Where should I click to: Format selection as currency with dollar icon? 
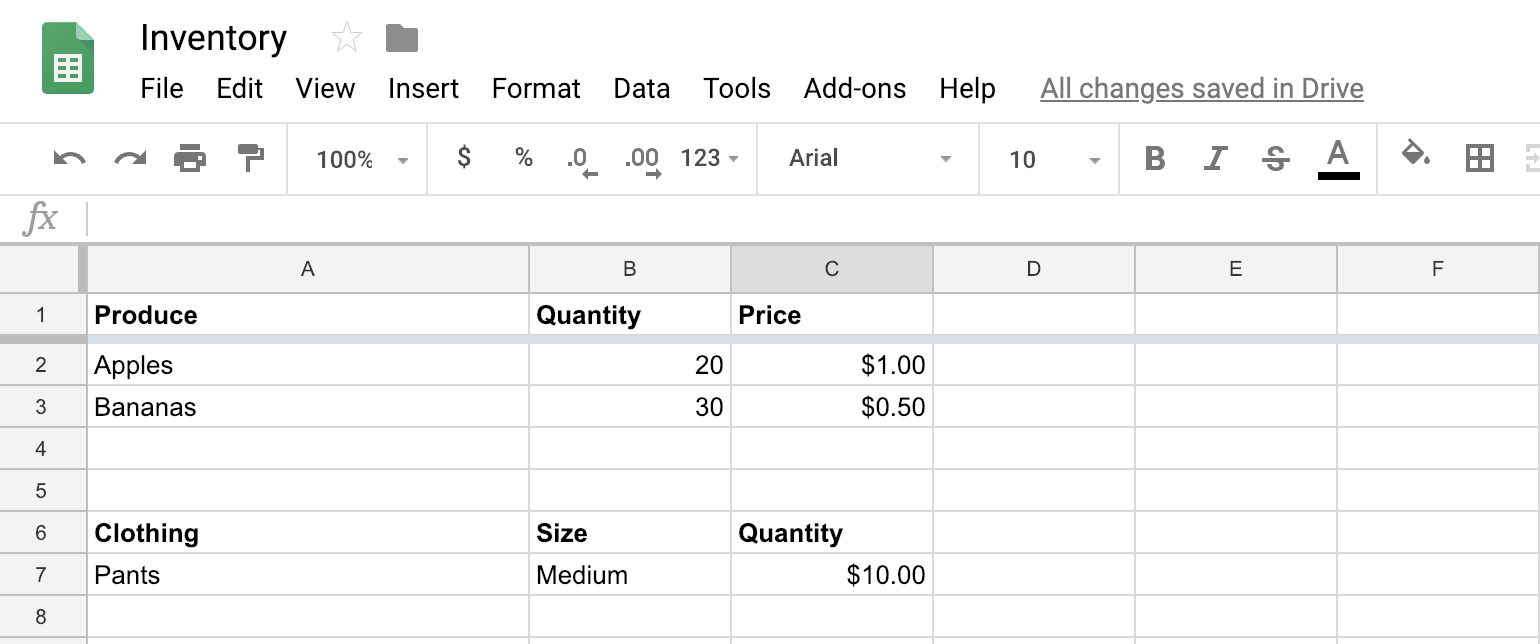click(463, 158)
